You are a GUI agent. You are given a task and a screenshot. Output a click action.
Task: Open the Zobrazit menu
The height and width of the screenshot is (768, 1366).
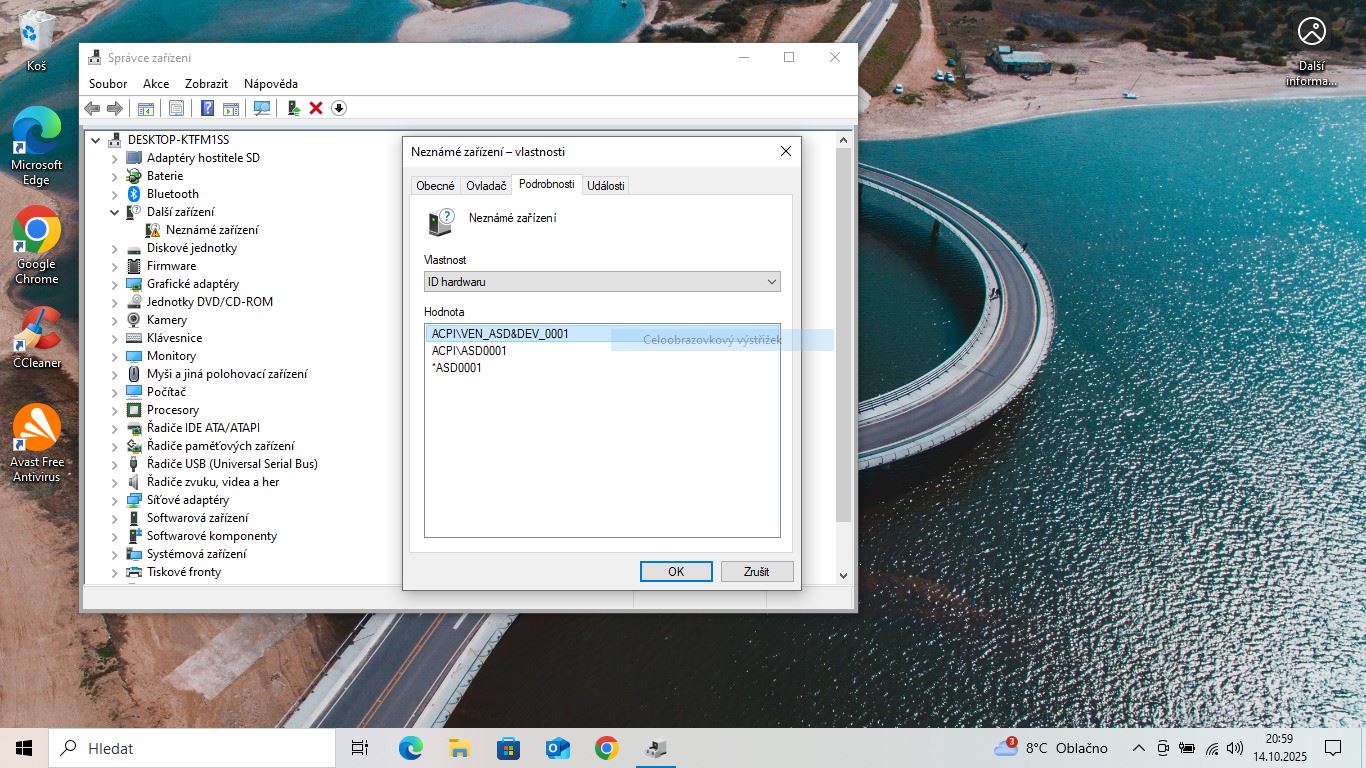pyautogui.click(x=206, y=84)
